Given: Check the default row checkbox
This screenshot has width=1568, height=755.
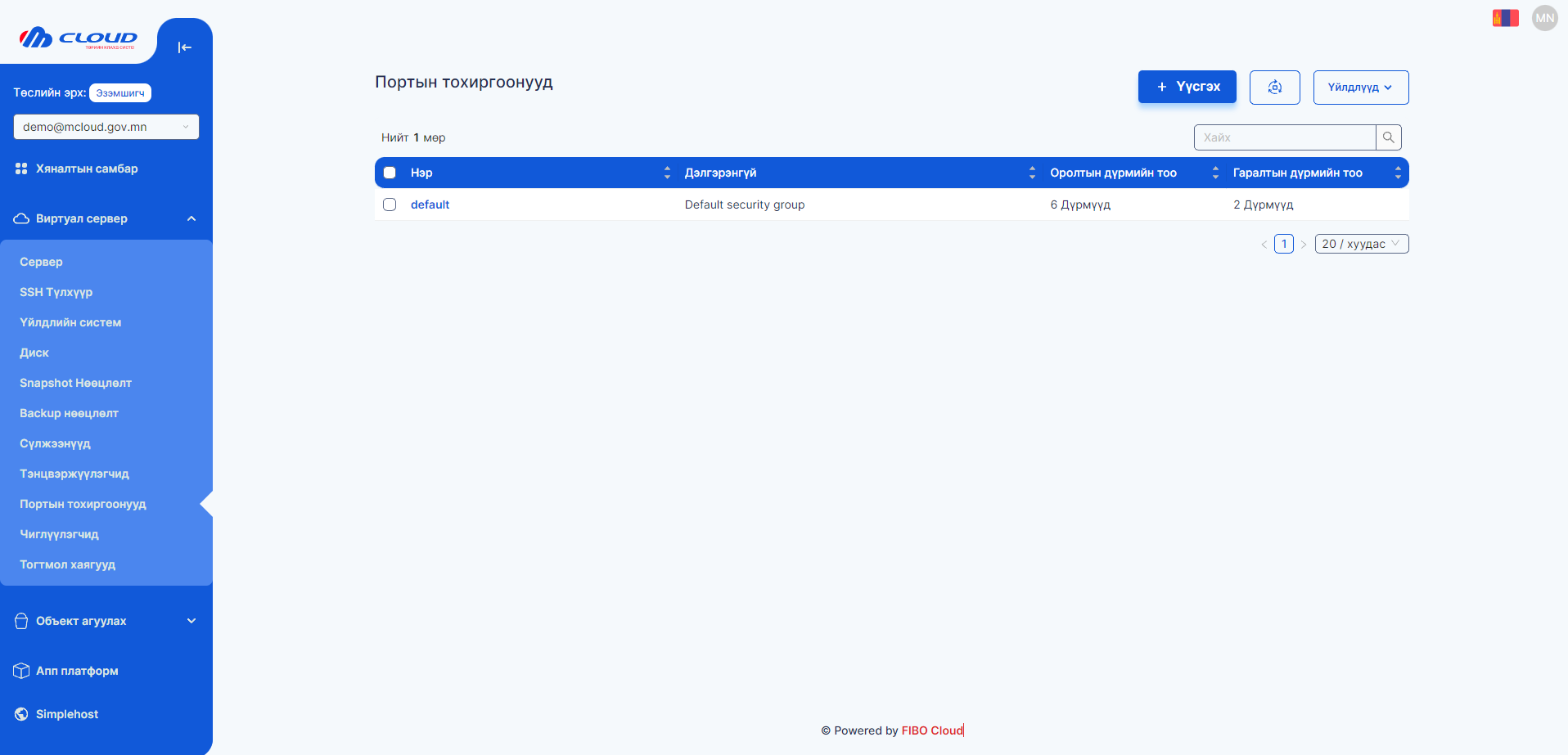Looking at the screenshot, I should tap(390, 204).
